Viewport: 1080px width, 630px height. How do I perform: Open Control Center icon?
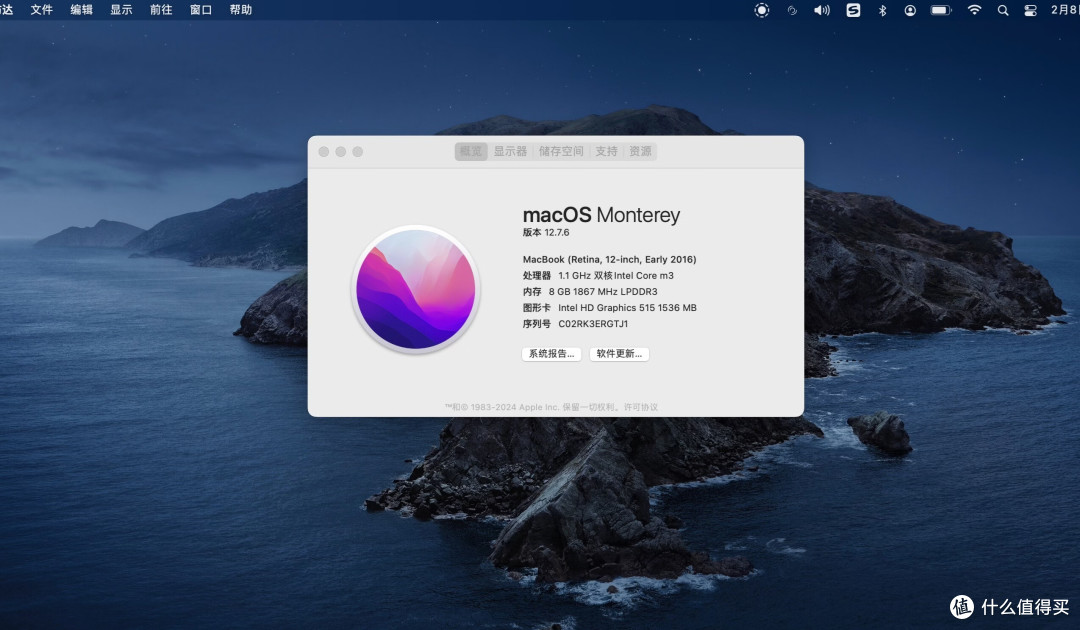[x=1030, y=10]
